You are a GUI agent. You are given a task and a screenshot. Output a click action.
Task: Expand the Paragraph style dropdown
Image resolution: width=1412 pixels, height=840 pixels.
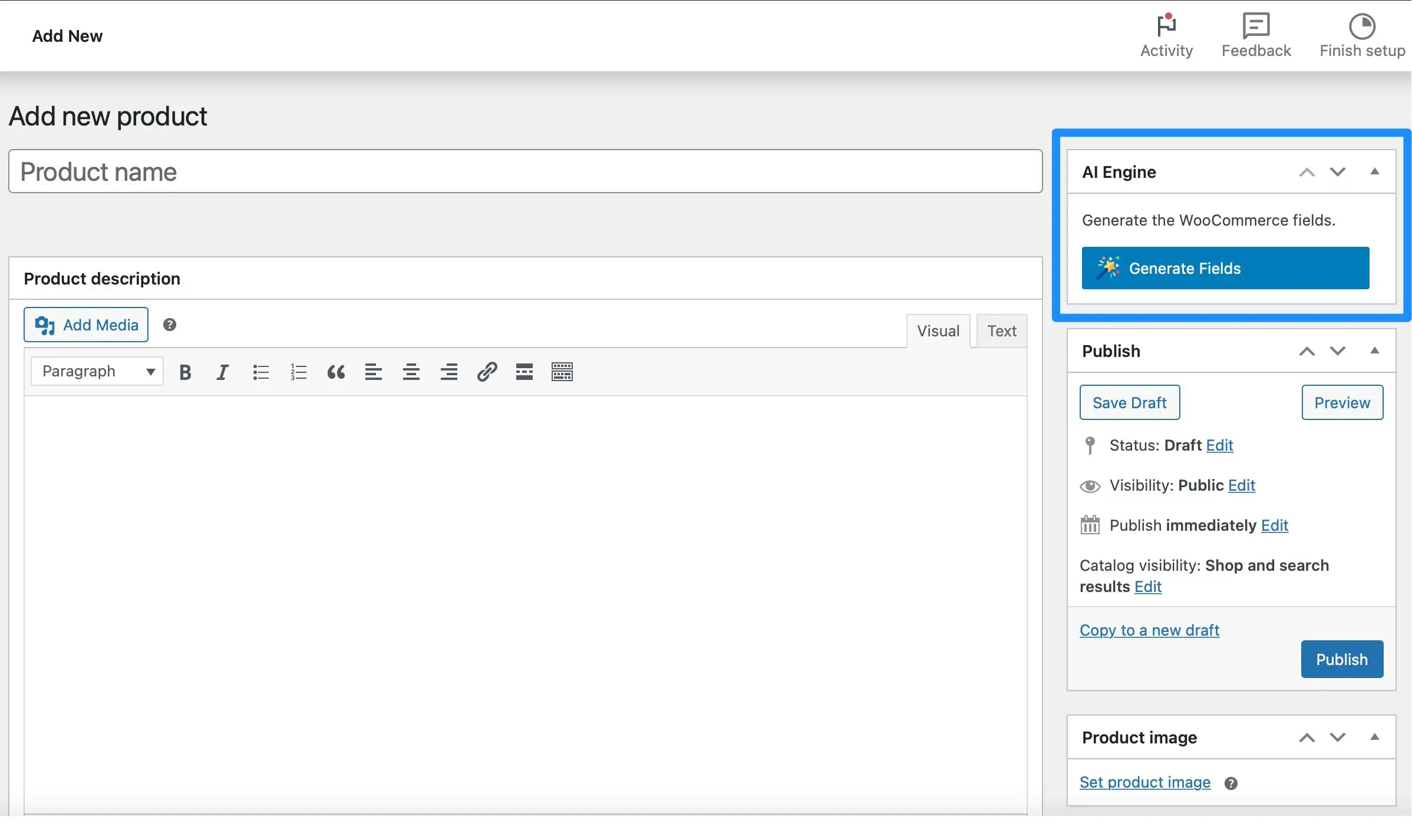[95, 371]
